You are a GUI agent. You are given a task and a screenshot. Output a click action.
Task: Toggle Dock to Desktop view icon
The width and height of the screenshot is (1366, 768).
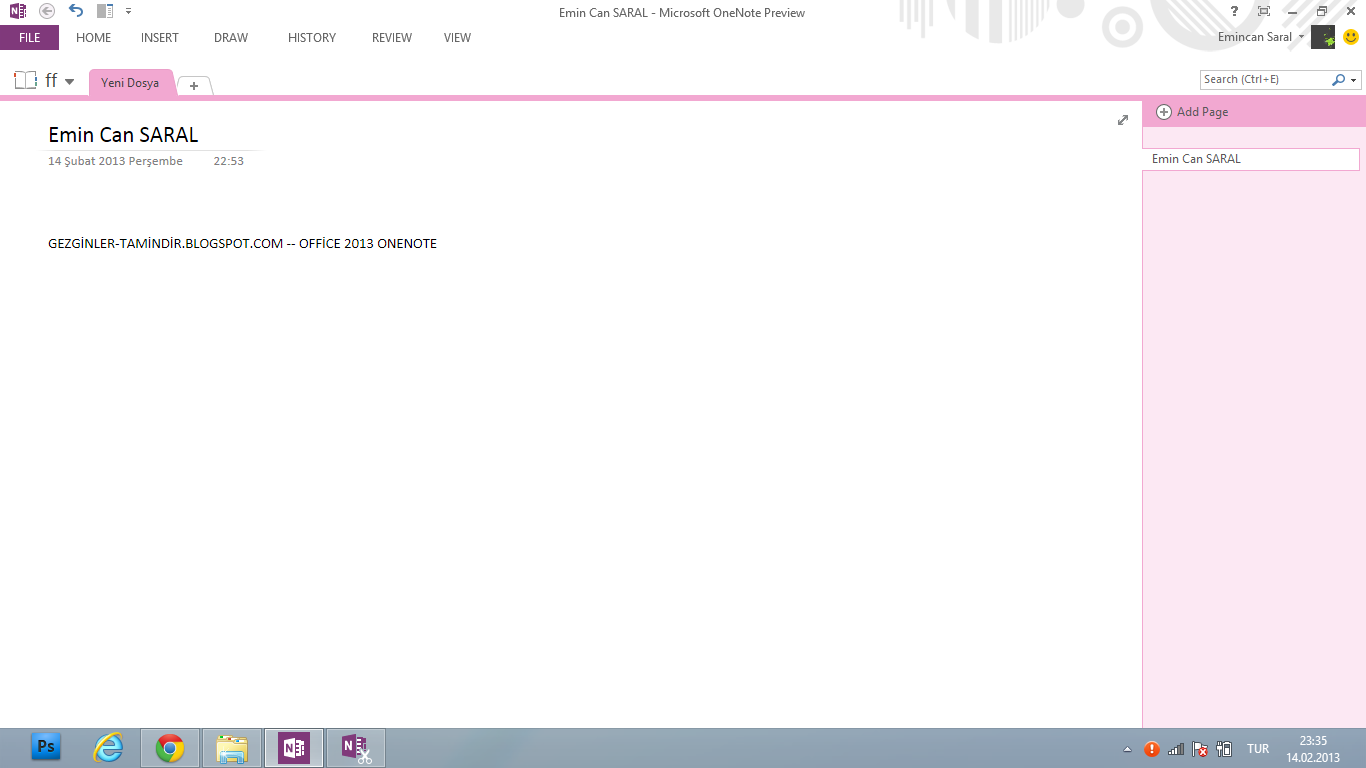click(x=105, y=12)
